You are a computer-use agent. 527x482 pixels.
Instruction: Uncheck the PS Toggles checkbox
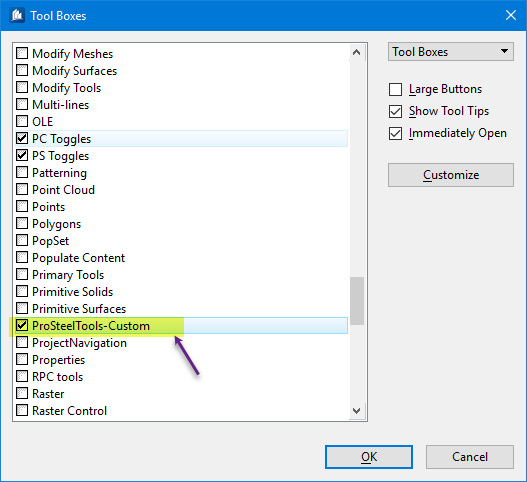[22, 155]
